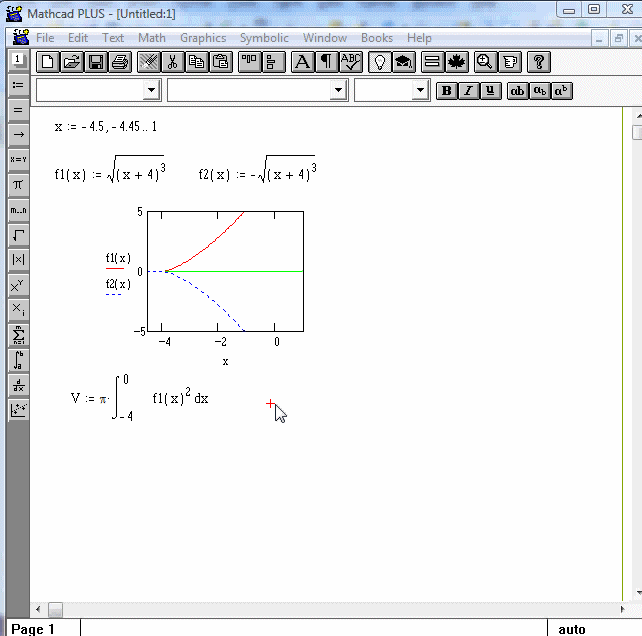This screenshot has height=636, width=642.
Task: Open the Symbolic menu
Action: [x=264, y=38]
